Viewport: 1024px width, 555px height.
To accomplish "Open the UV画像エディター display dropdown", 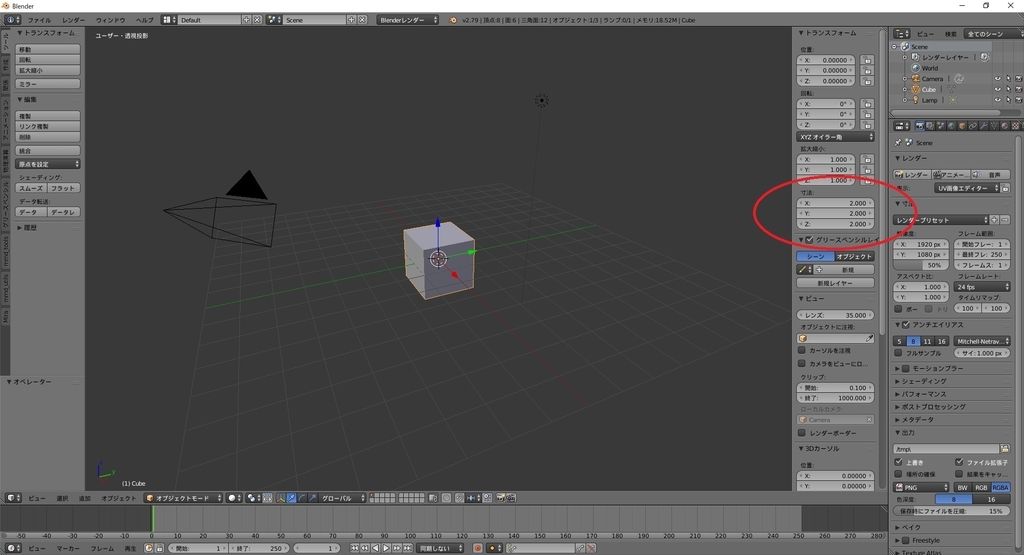I will pos(968,188).
